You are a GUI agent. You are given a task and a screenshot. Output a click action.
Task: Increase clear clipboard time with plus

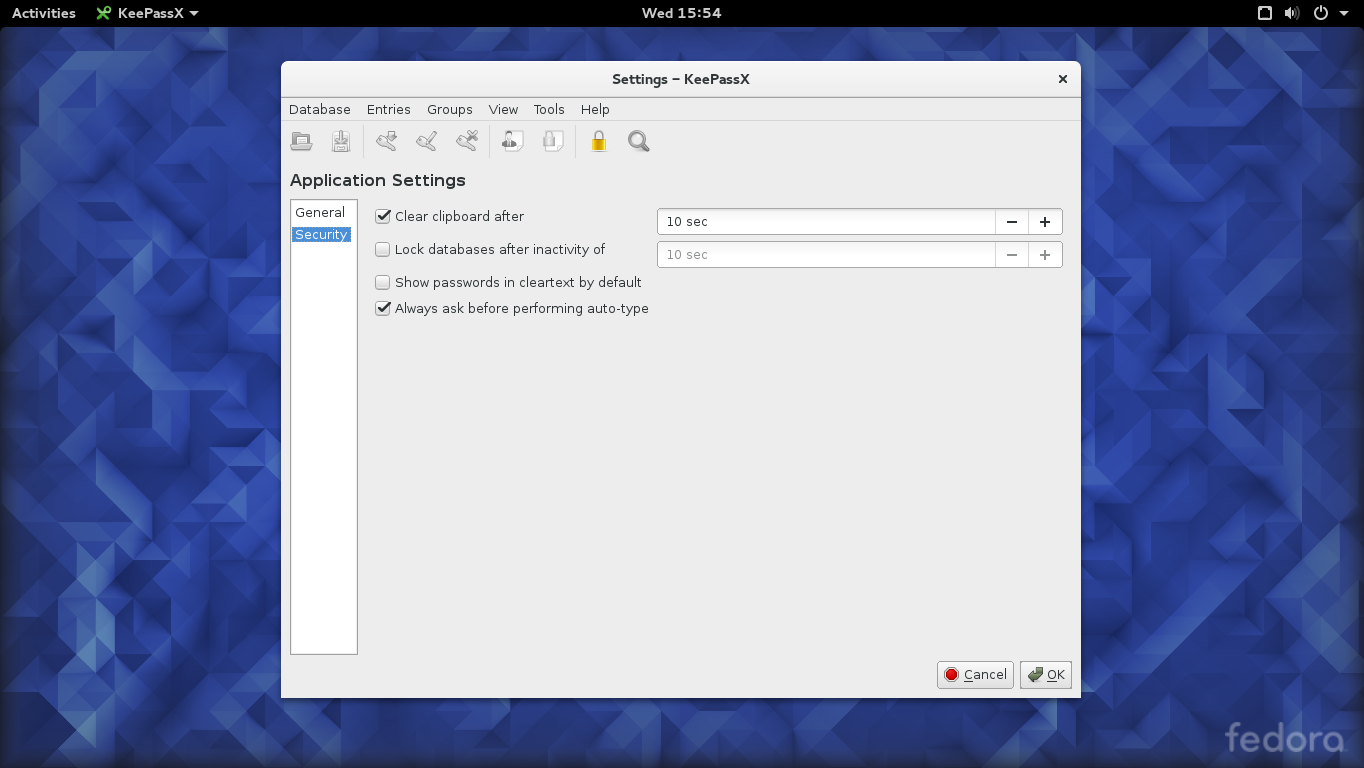[x=1045, y=222]
